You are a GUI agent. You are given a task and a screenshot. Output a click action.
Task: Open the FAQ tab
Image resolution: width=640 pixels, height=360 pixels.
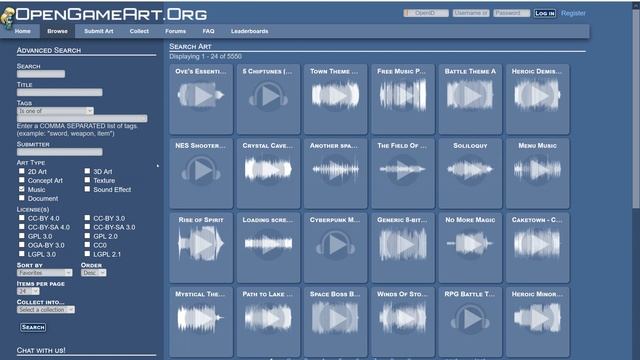(x=209, y=31)
